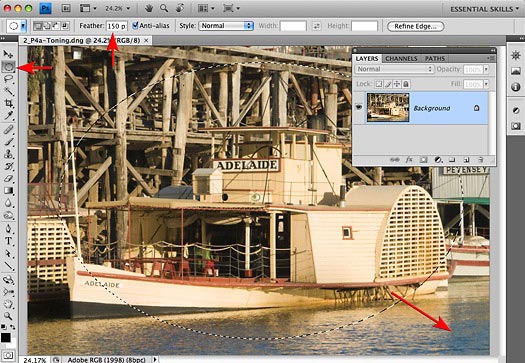Image resolution: width=525 pixels, height=363 pixels.
Task: Toggle visibility of the Background layer
Action: (x=359, y=107)
